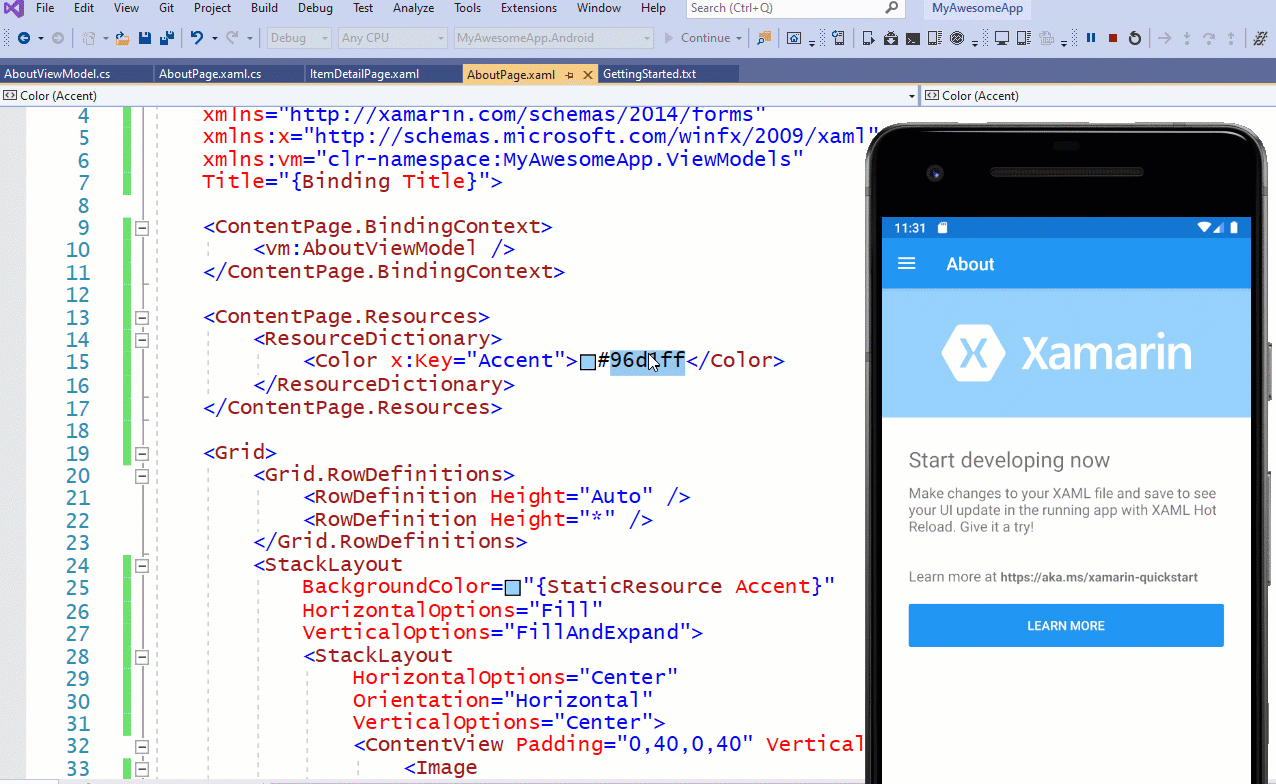This screenshot has height=784, width=1276.
Task: Click the Xamarin logo banner in the emulator
Action: pyautogui.click(x=1066, y=353)
